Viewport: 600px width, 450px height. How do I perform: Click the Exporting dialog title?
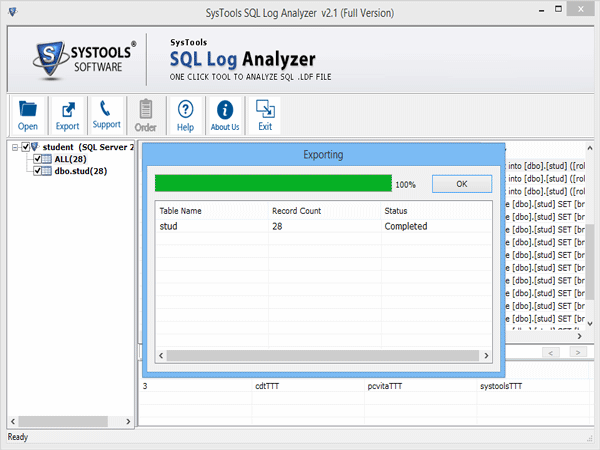323,154
